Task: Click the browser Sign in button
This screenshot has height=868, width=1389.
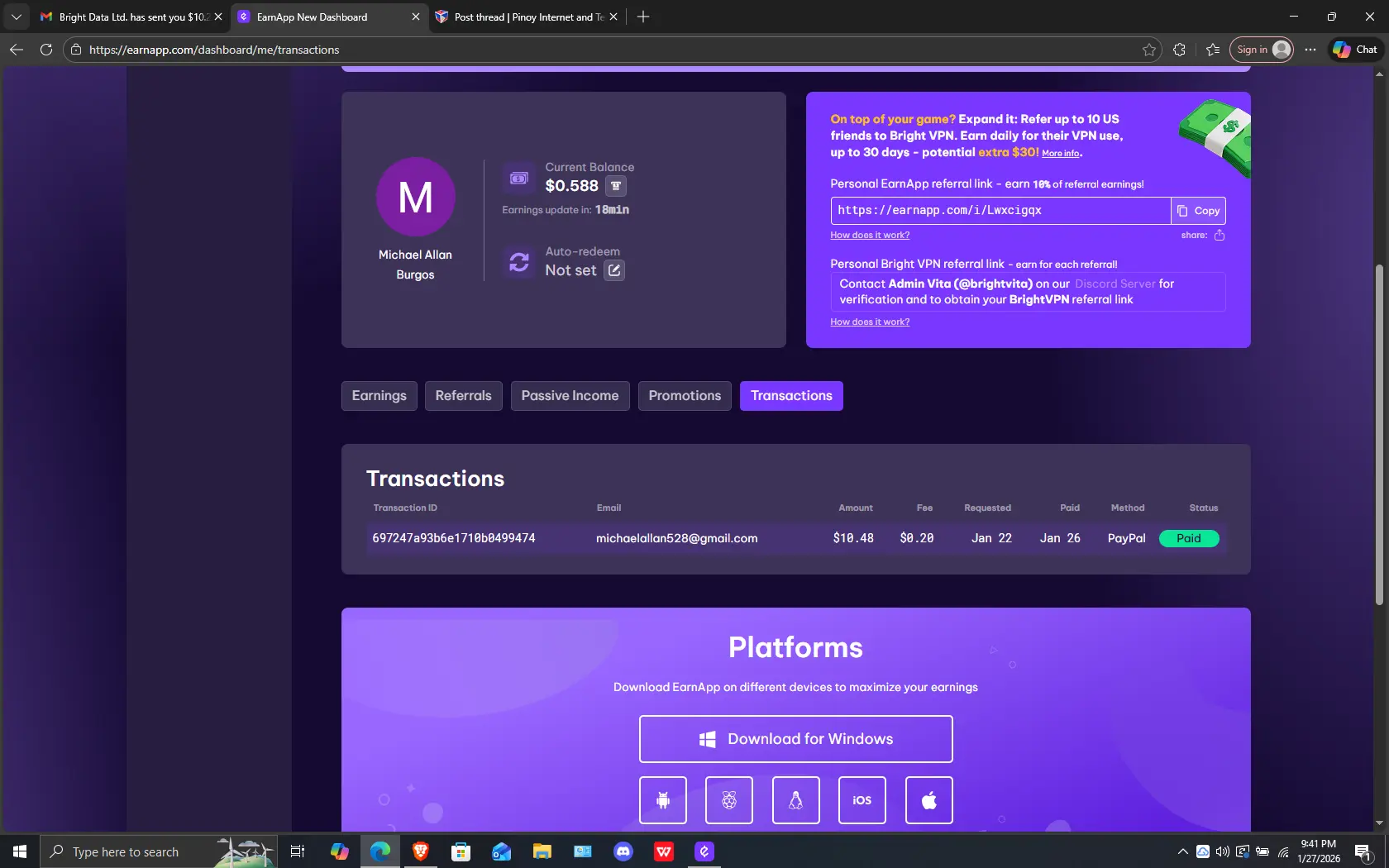Action: pyautogui.click(x=1262, y=50)
